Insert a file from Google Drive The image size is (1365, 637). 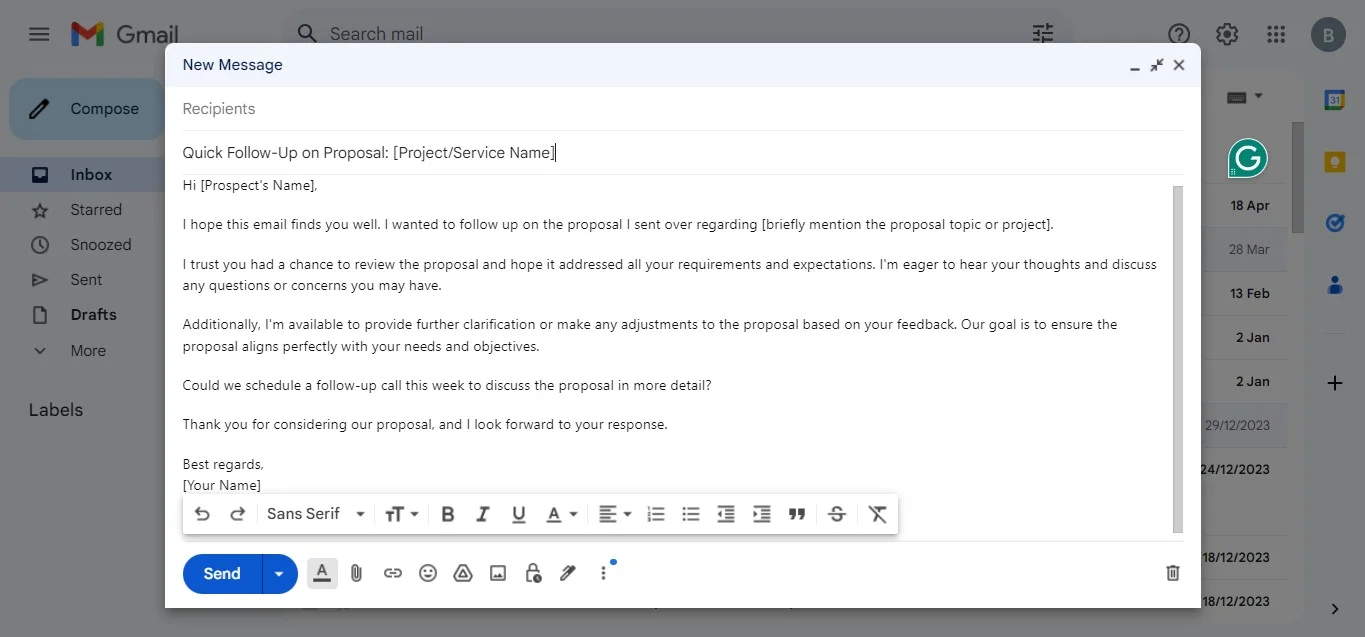click(x=462, y=573)
